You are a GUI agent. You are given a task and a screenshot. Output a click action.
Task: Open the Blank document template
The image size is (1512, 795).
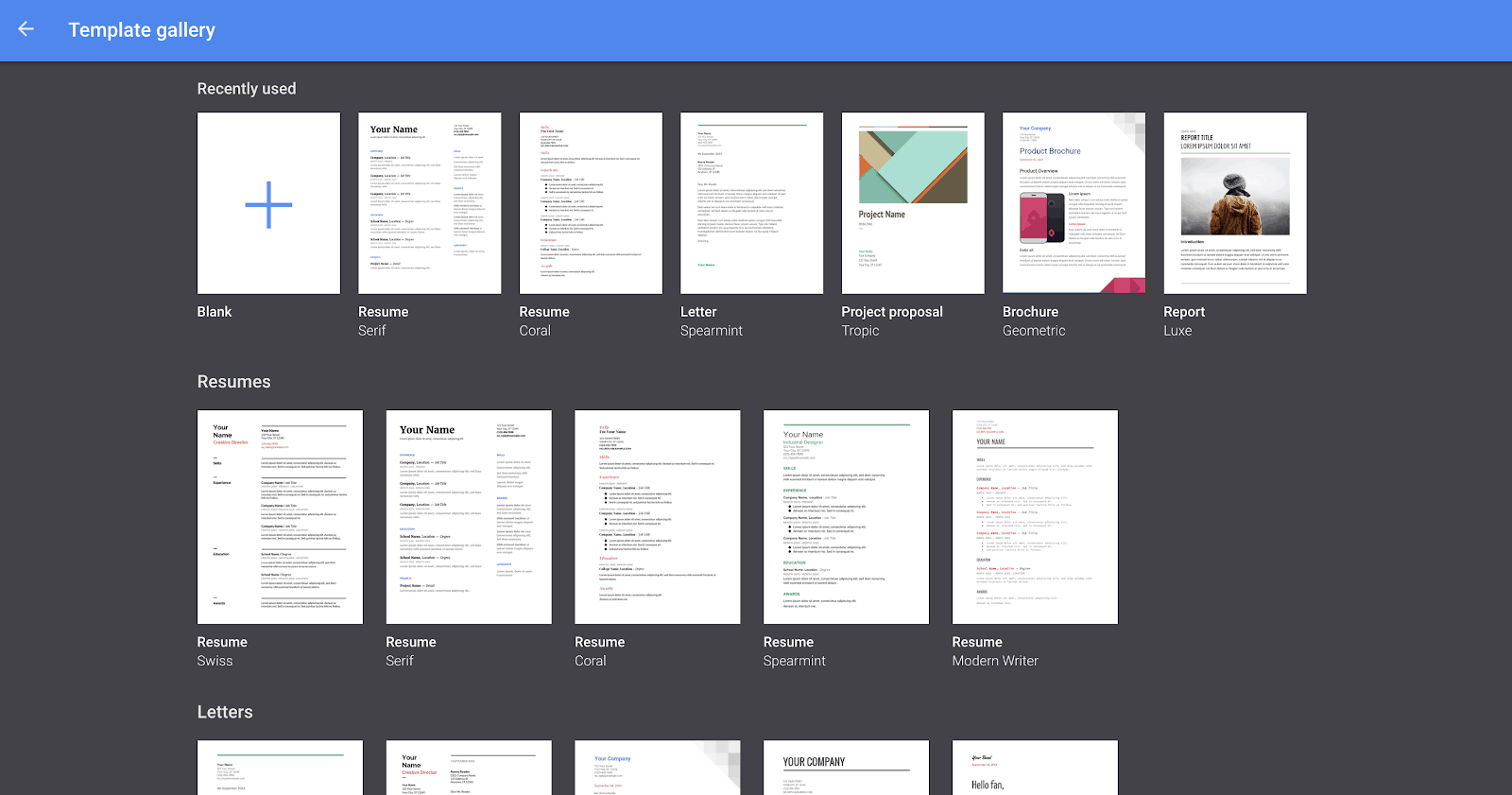268,203
